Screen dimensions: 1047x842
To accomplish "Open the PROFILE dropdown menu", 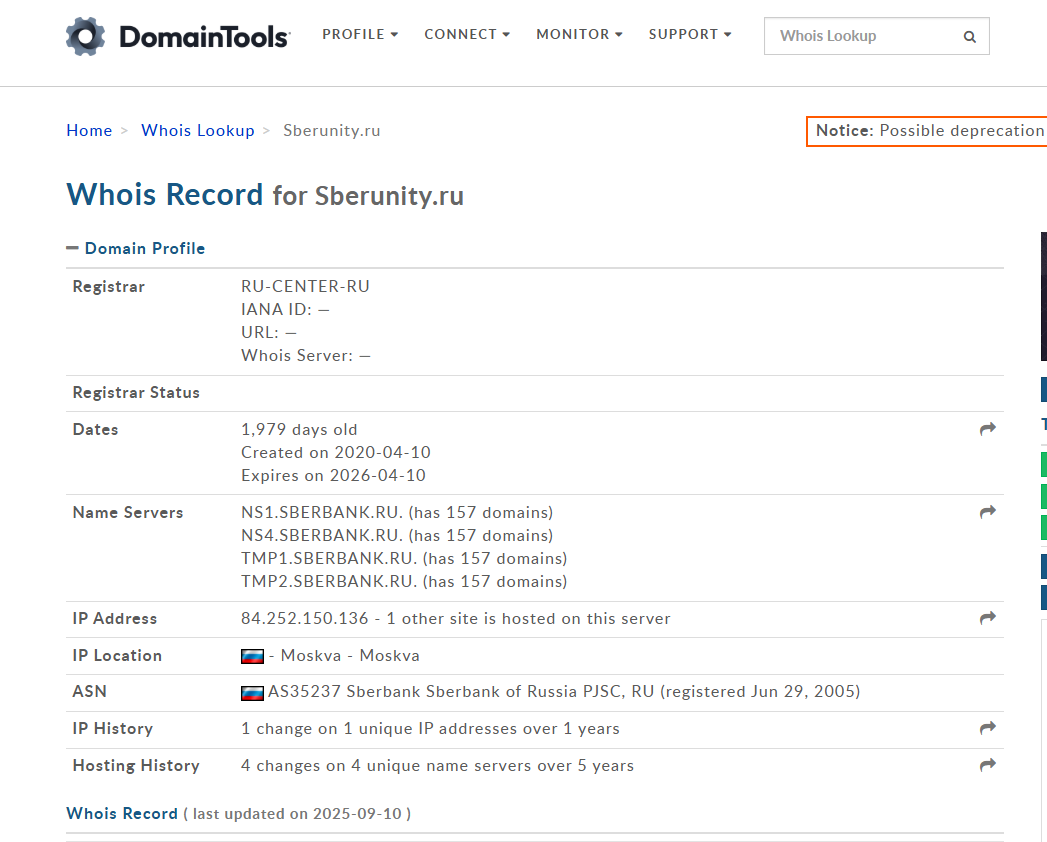I will pyautogui.click(x=360, y=34).
